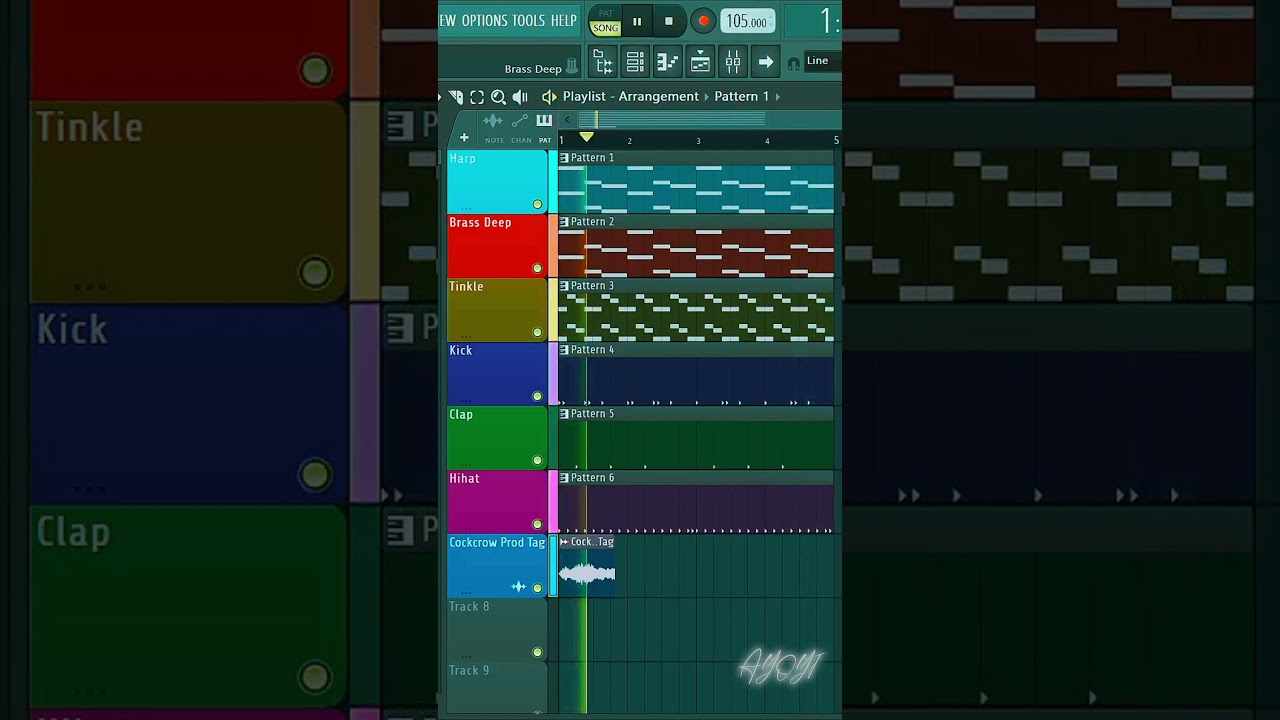The image size is (1280, 720).
Task: Select the playlist draw tool icon
Action: pyautogui.click(x=456, y=97)
